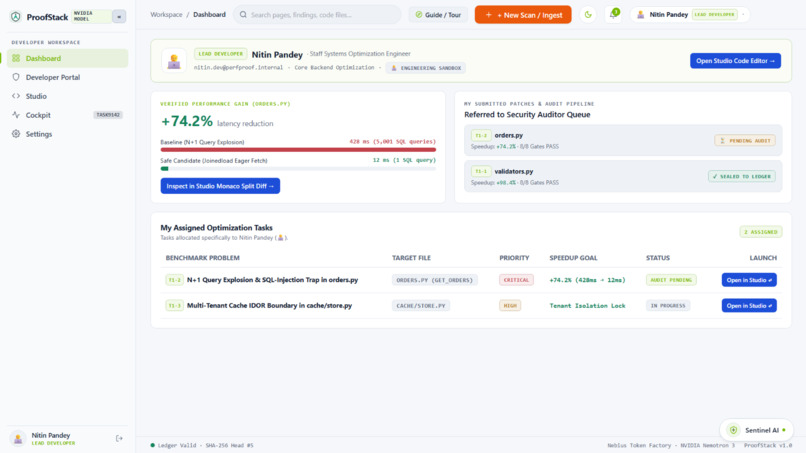Screen dimensions: 806x453
Task: Open Dashboard in the sidebar
Action: click(67, 58)
